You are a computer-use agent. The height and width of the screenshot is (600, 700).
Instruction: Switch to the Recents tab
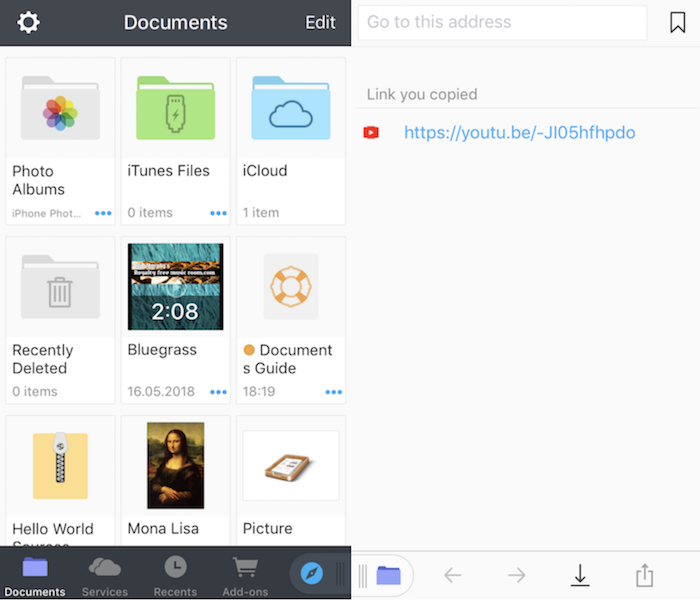[175, 575]
